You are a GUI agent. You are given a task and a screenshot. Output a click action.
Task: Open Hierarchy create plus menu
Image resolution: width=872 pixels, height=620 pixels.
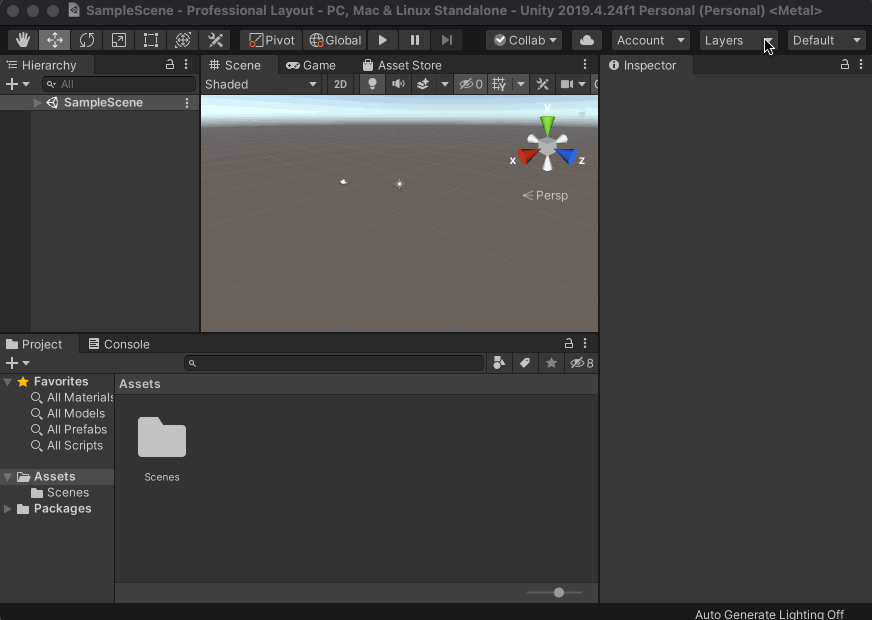coord(17,84)
